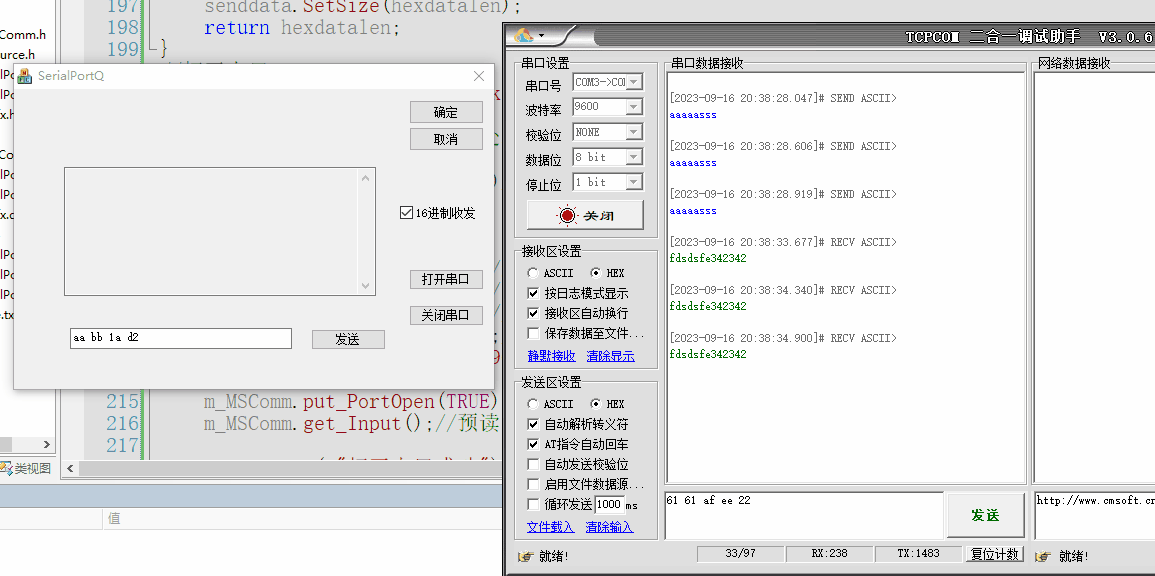1155x576 pixels.
Task: Click the TCPCOM logo menu icon
Action: [524, 36]
